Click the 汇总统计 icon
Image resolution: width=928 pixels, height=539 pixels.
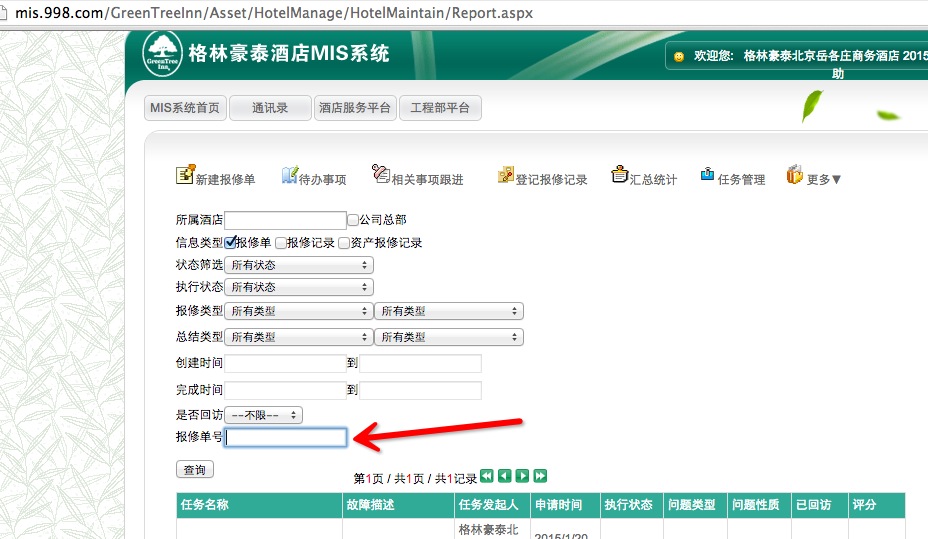620,175
